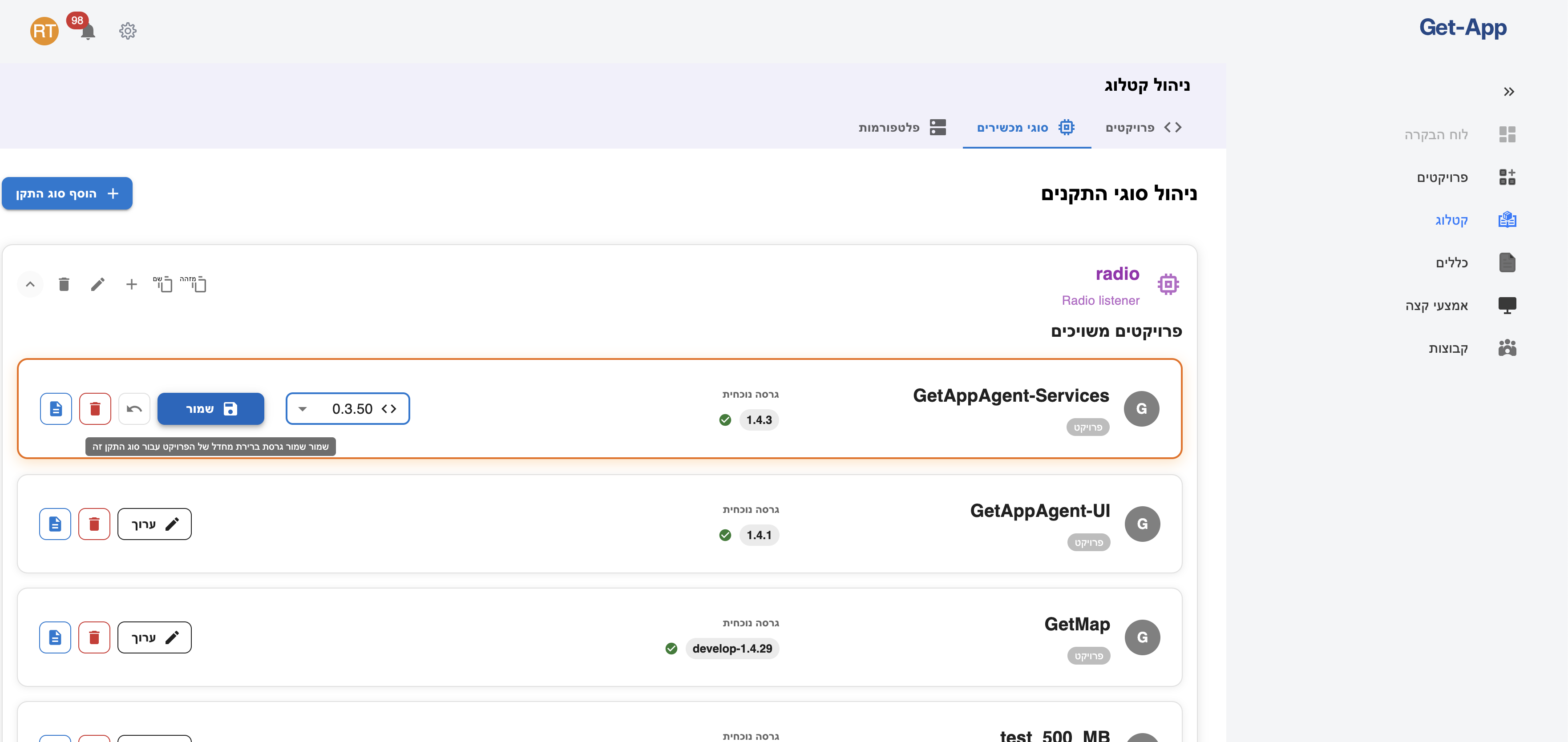Click the rules document icon in sidebar
The image size is (1568, 742).
[x=1507, y=262]
